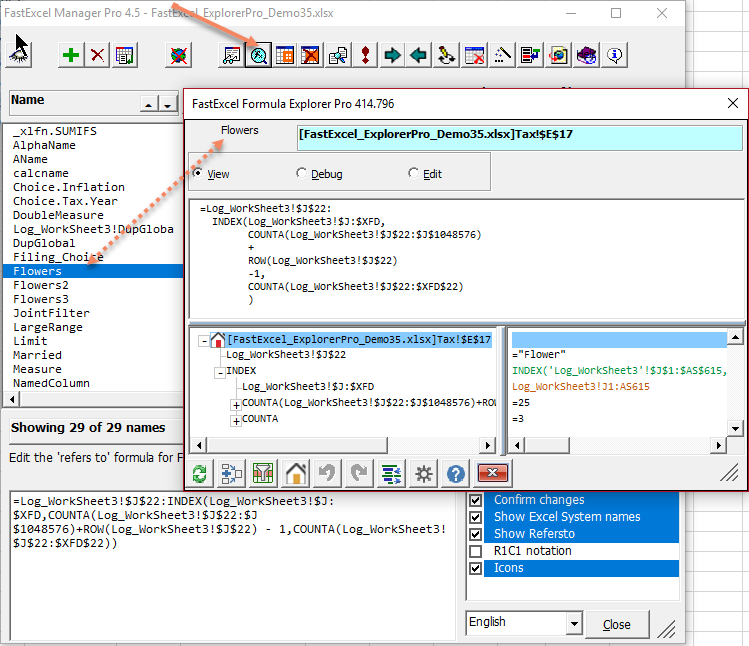Close the Formula Explorer Pro window
This screenshot has width=749, height=646.
tap(733, 103)
